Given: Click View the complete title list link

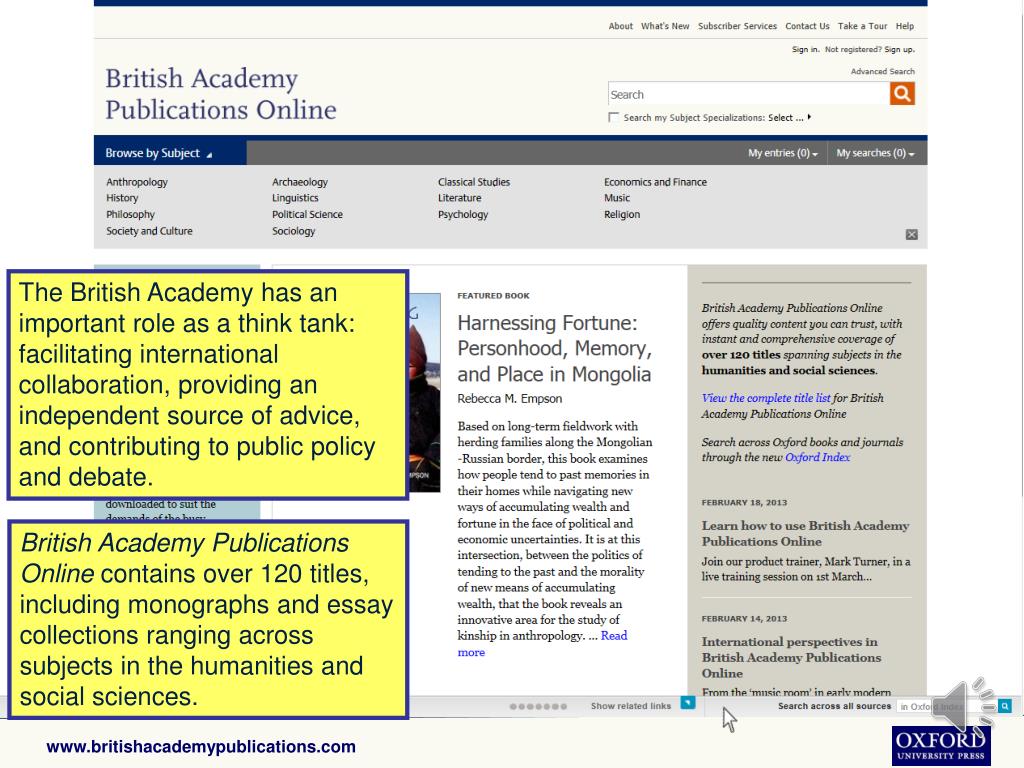Looking at the screenshot, I should (x=766, y=398).
